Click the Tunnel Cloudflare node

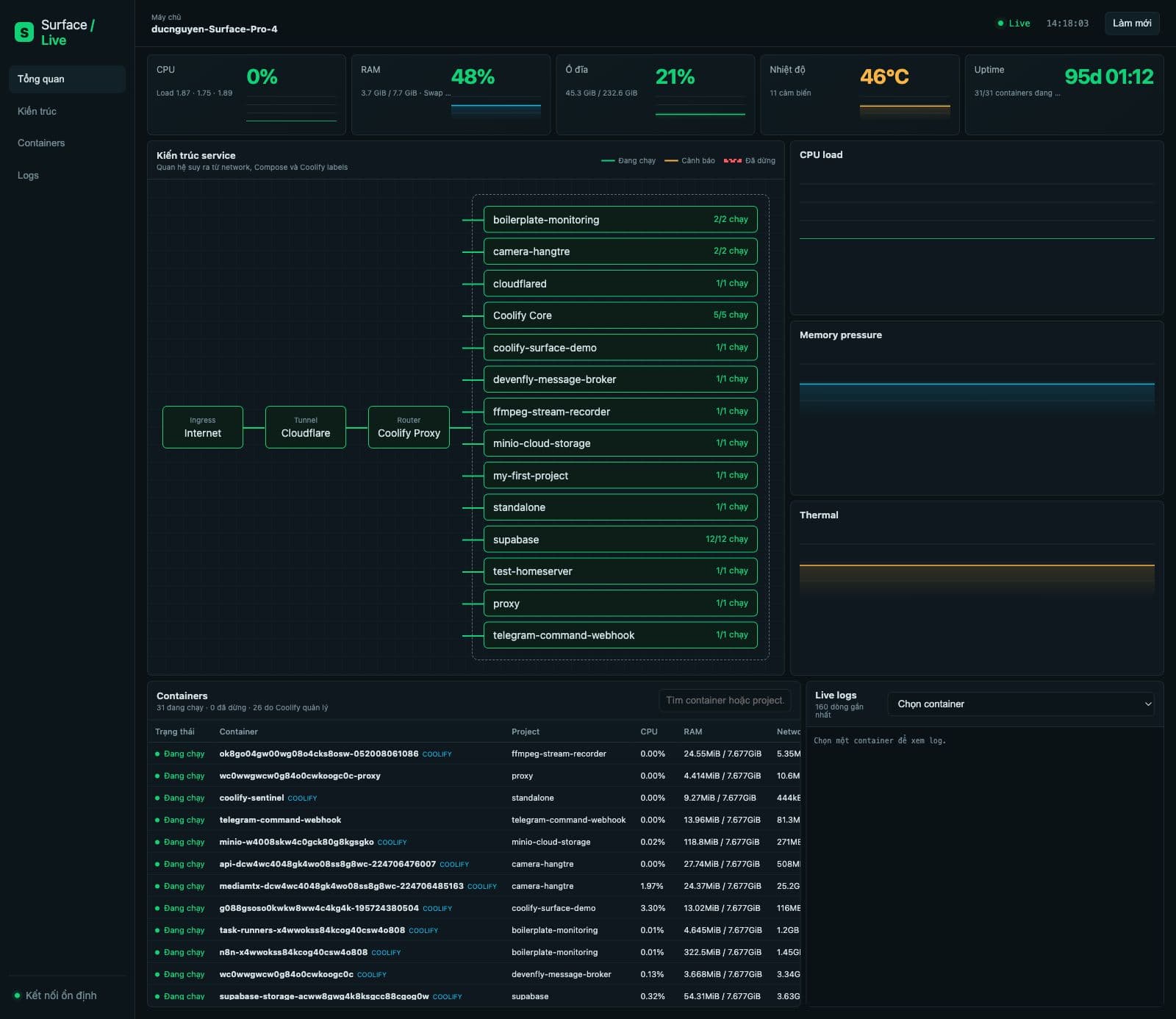tap(306, 427)
